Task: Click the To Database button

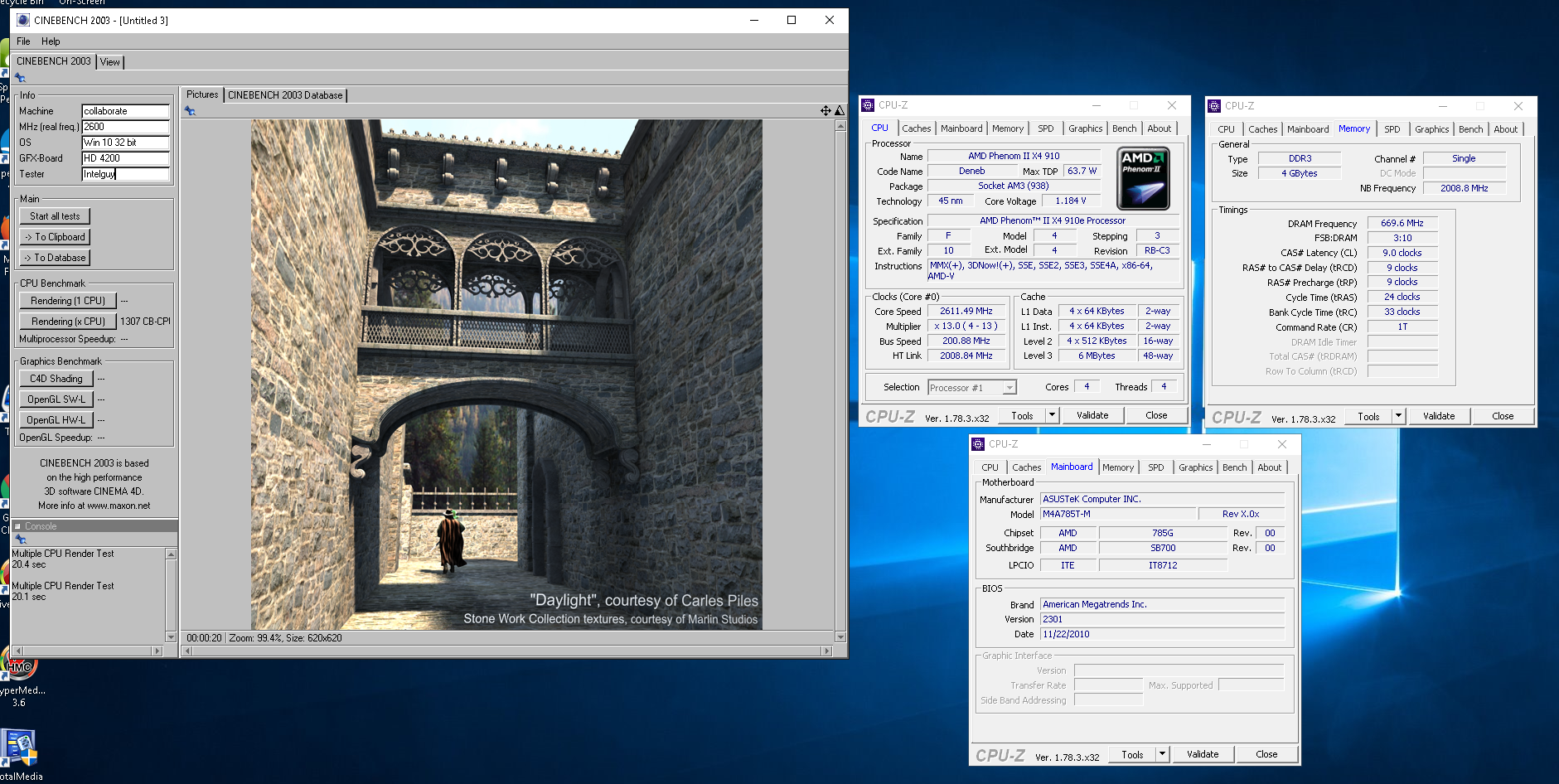Action: pyautogui.click(x=55, y=258)
